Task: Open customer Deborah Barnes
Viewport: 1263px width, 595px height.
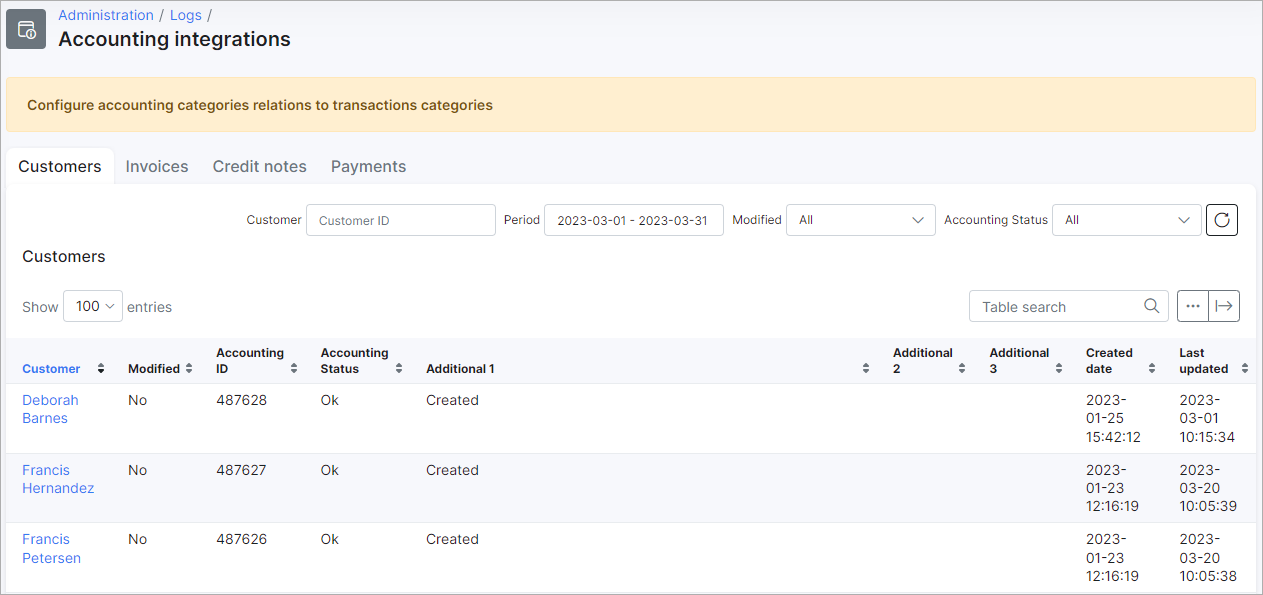Action: tap(50, 408)
